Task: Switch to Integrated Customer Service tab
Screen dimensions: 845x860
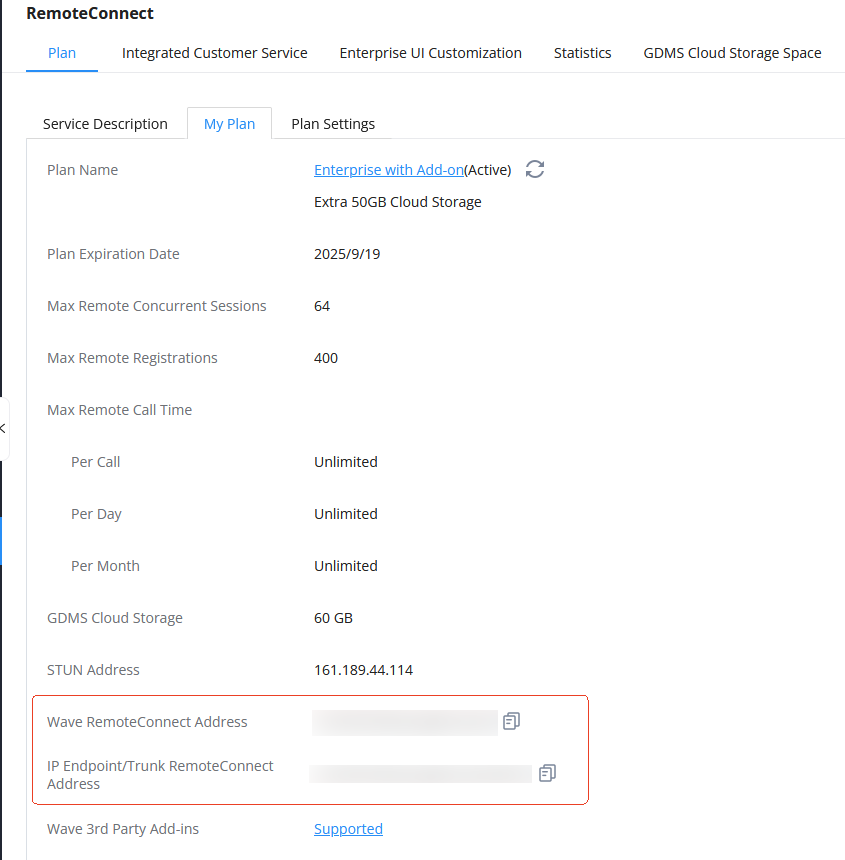Action: coord(214,53)
